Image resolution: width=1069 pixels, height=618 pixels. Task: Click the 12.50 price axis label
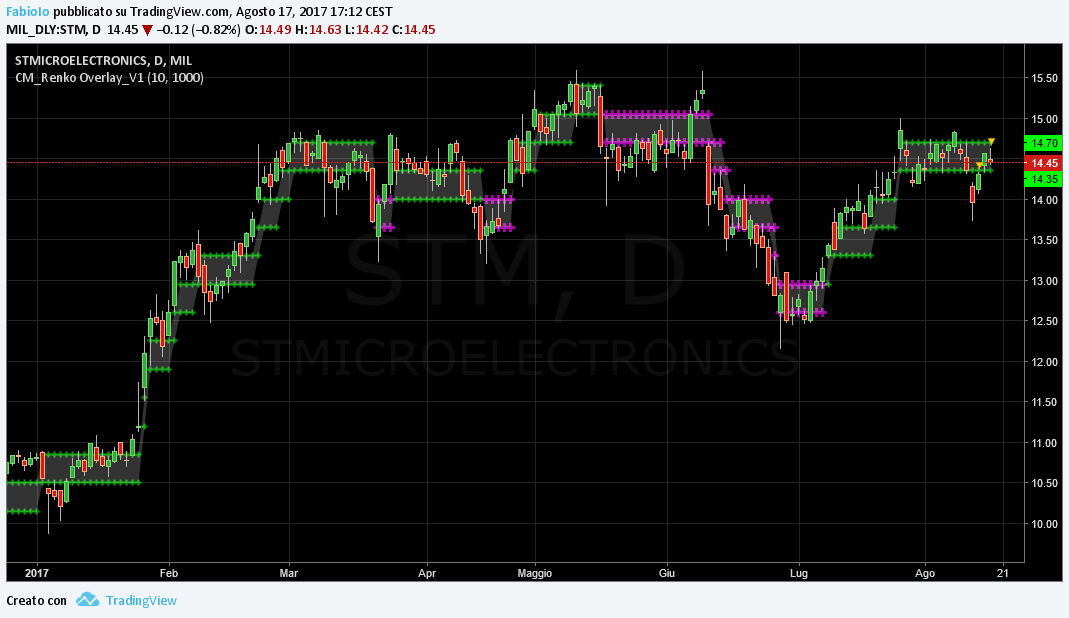click(1044, 321)
